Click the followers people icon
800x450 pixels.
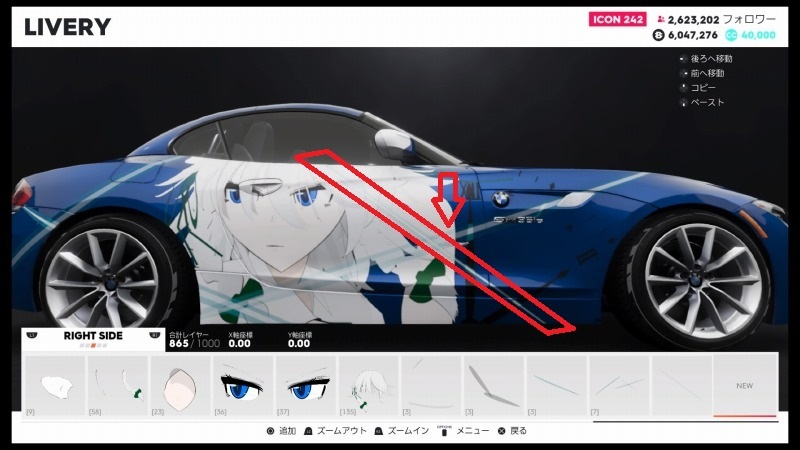(661, 19)
